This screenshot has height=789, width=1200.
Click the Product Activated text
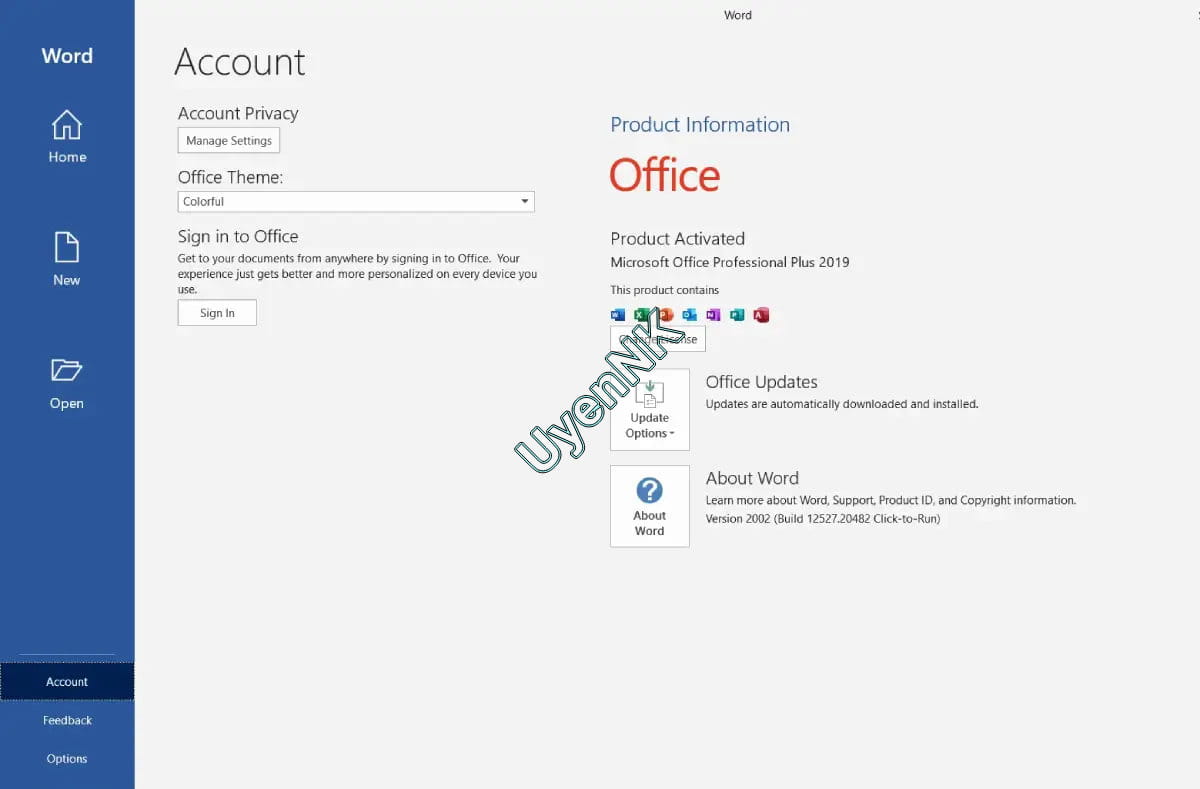(678, 239)
